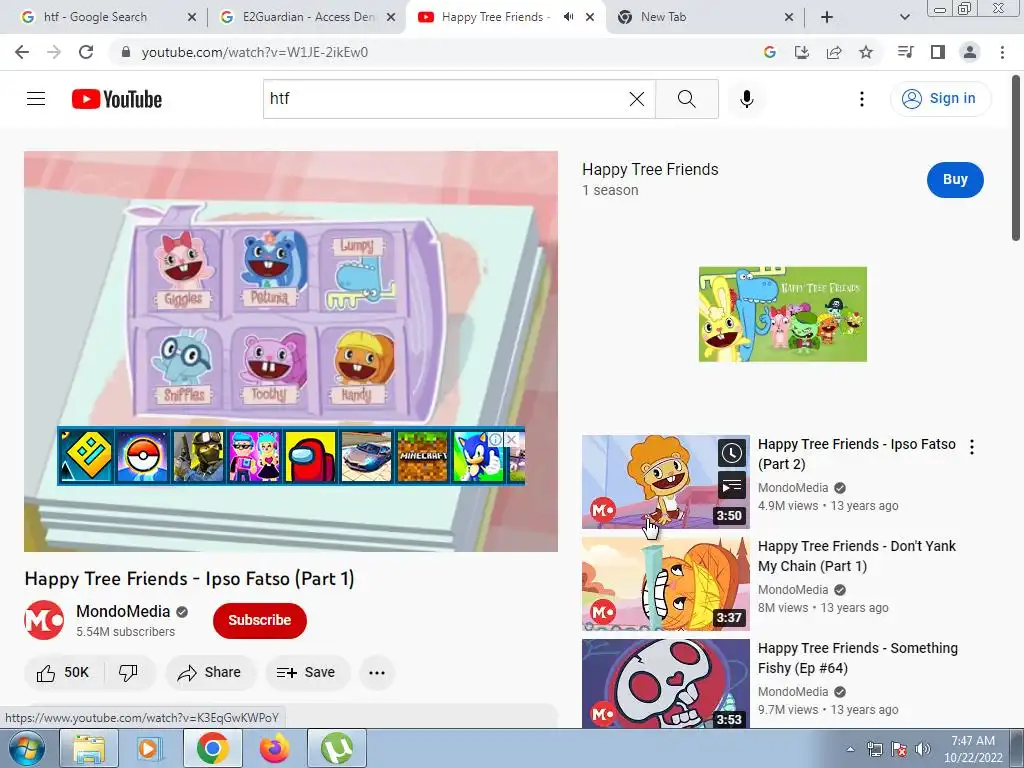Like the video (50K thumbs up)
The width and height of the screenshot is (1024, 768).
tap(63, 673)
